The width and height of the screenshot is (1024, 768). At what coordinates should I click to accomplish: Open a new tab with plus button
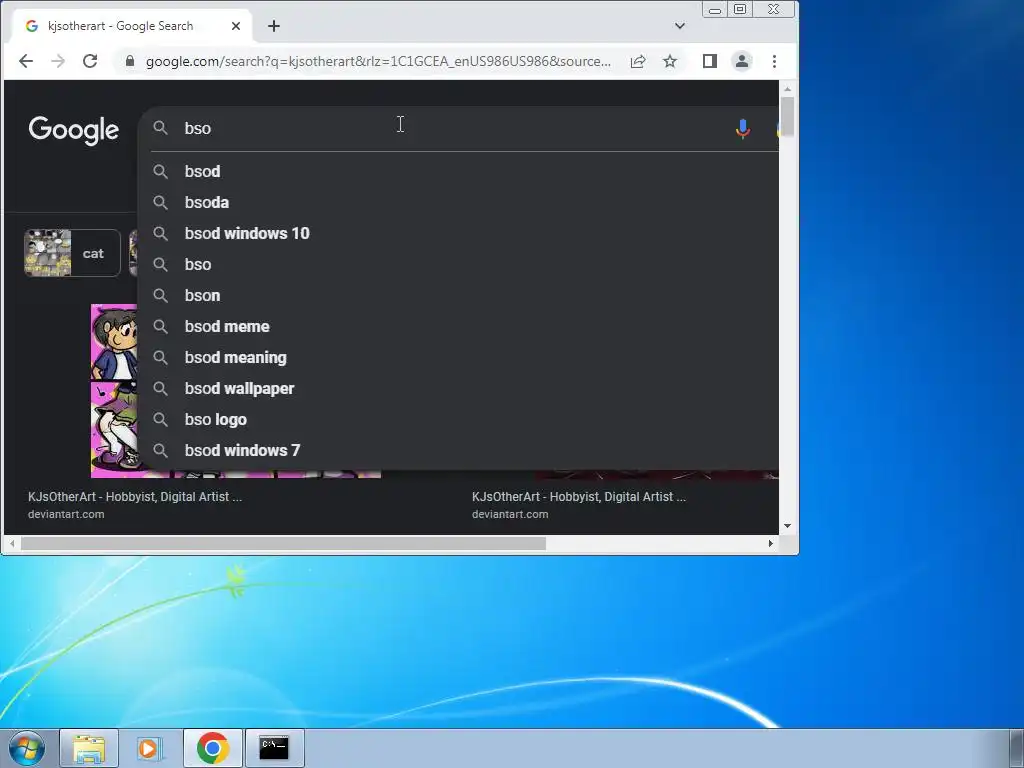tap(274, 26)
